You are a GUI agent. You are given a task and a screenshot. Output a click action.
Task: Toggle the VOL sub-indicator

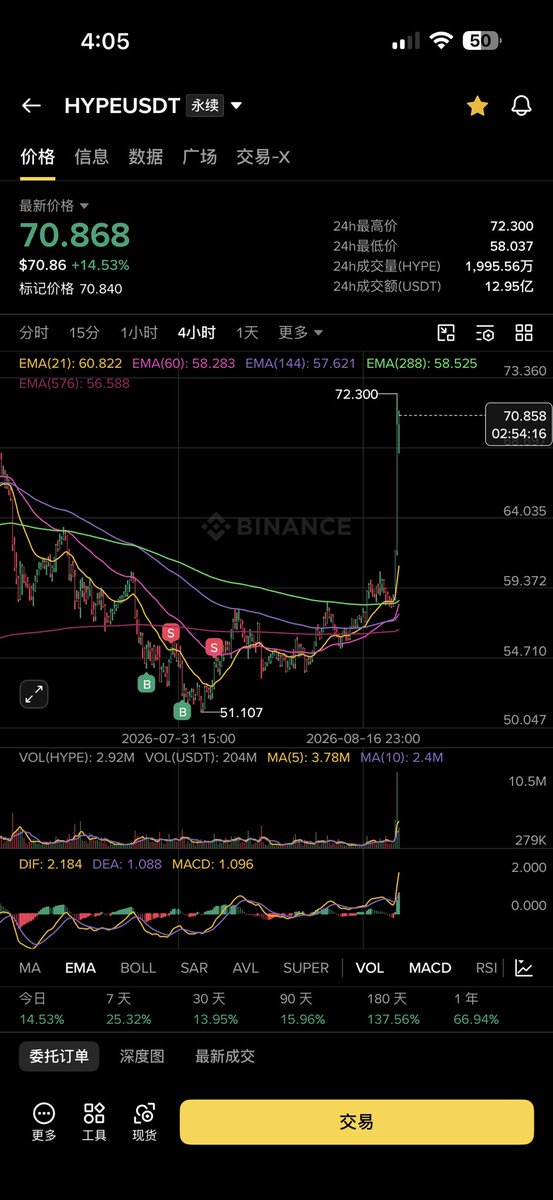(369, 968)
